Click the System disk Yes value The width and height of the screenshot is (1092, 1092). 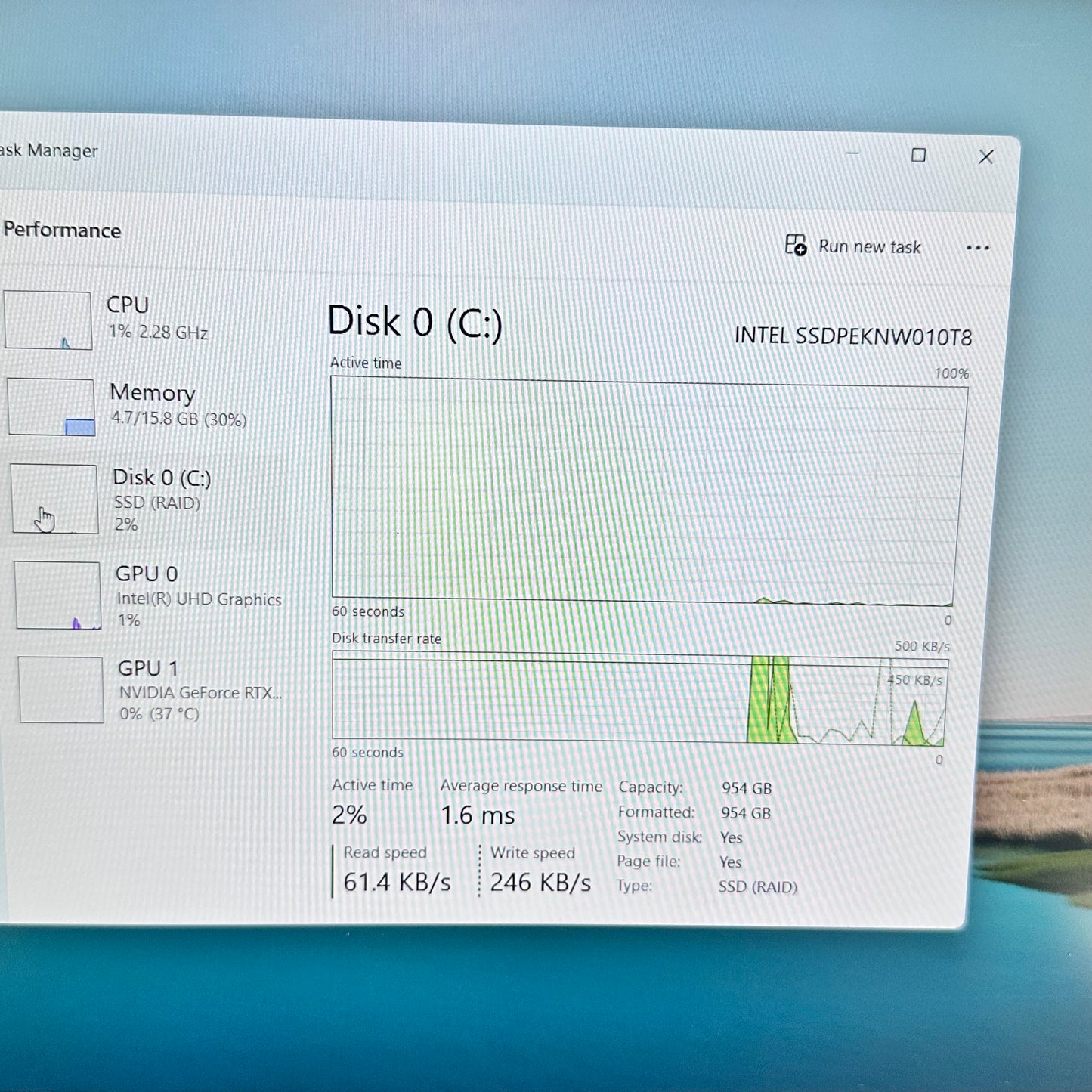[x=732, y=837]
